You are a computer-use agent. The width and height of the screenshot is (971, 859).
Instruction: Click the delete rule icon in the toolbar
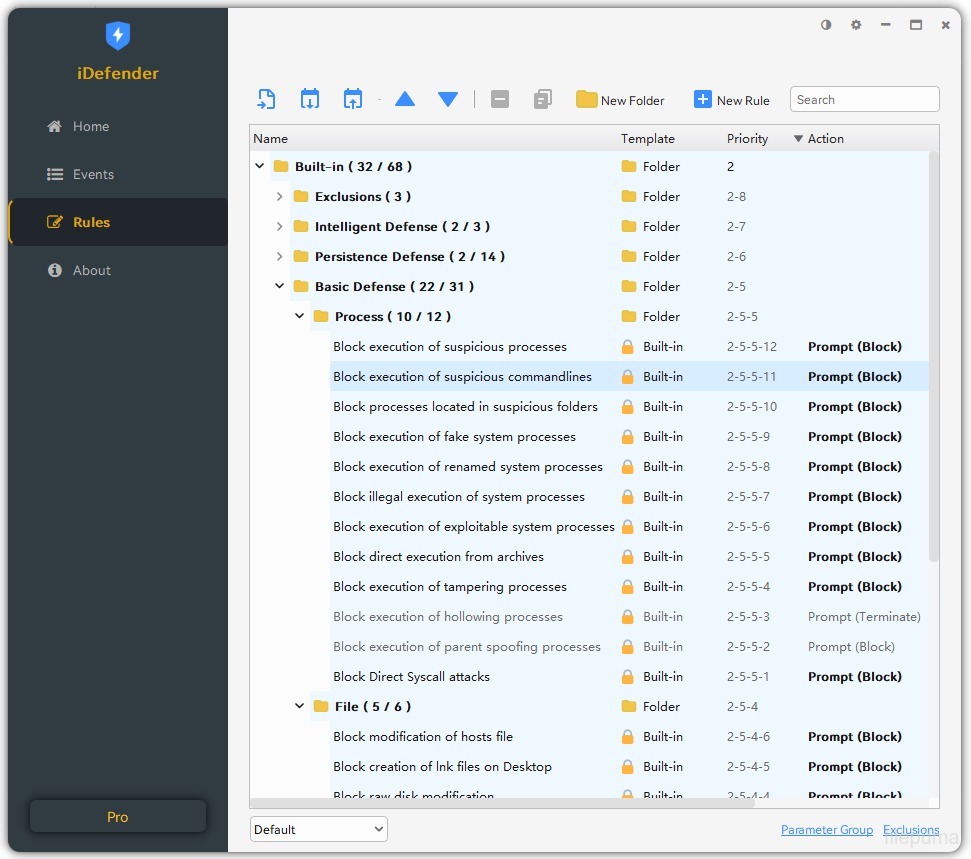click(x=500, y=99)
